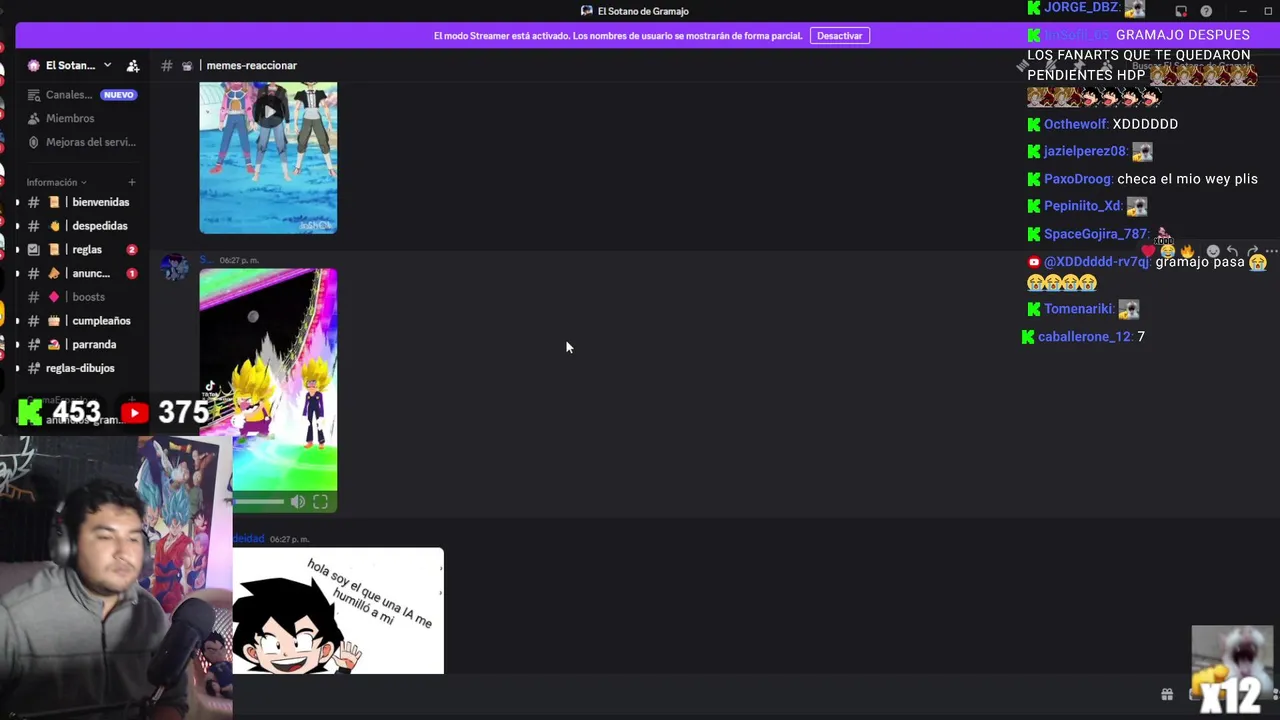Click the NUEVO badge beside Canales

(x=118, y=95)
